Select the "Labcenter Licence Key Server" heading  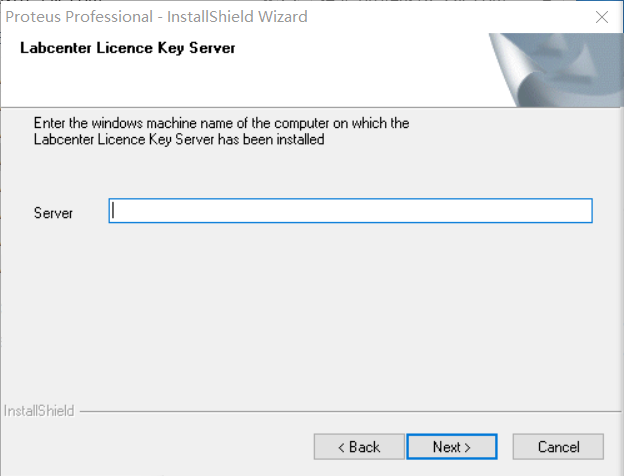tap(127, 48)
